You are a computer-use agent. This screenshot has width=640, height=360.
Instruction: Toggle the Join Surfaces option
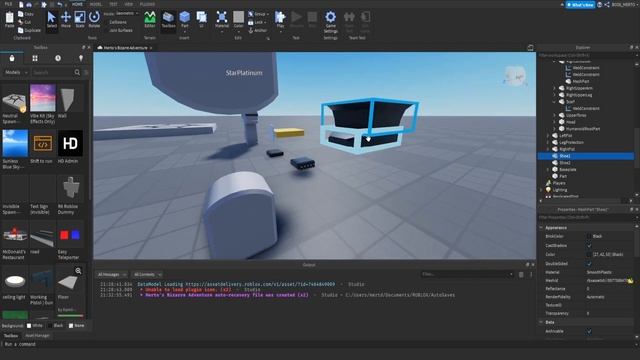click(x=121, y=30)
